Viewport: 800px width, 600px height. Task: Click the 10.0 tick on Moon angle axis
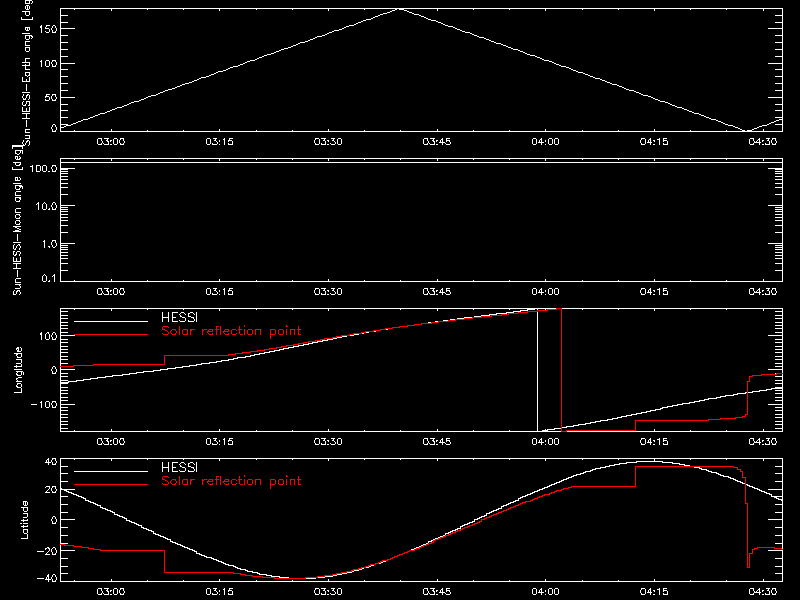[x=46, y=206]
